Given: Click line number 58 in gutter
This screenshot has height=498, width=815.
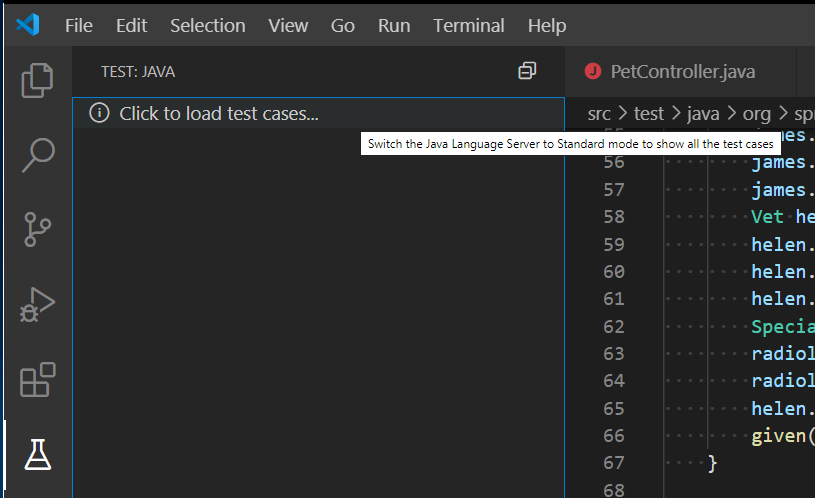Looking at the screenshot, I should 614,217.
